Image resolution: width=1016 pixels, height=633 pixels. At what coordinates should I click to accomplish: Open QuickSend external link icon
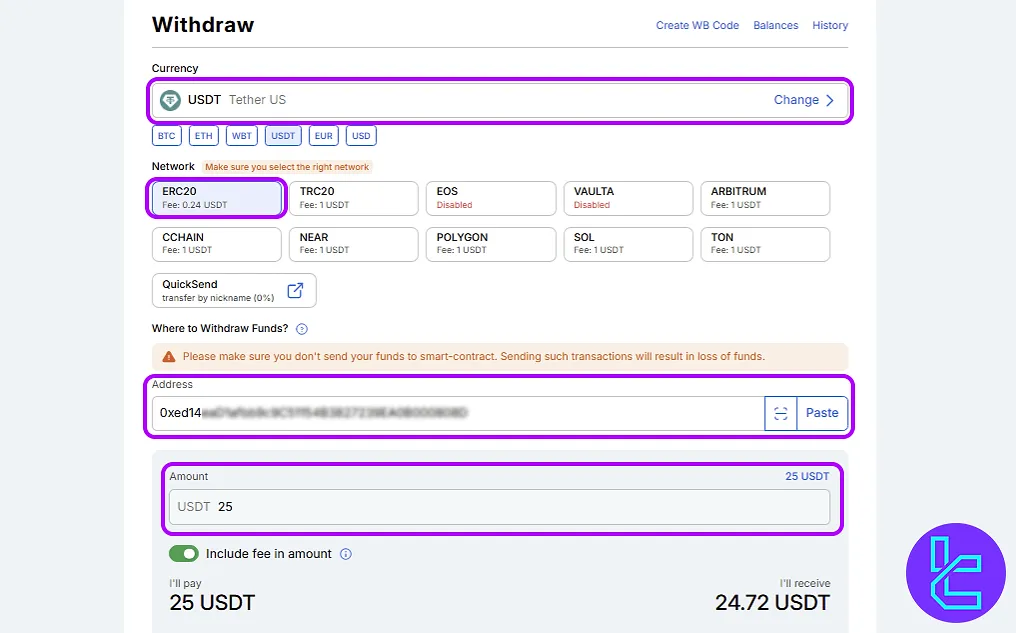click(x=295, y=290)
